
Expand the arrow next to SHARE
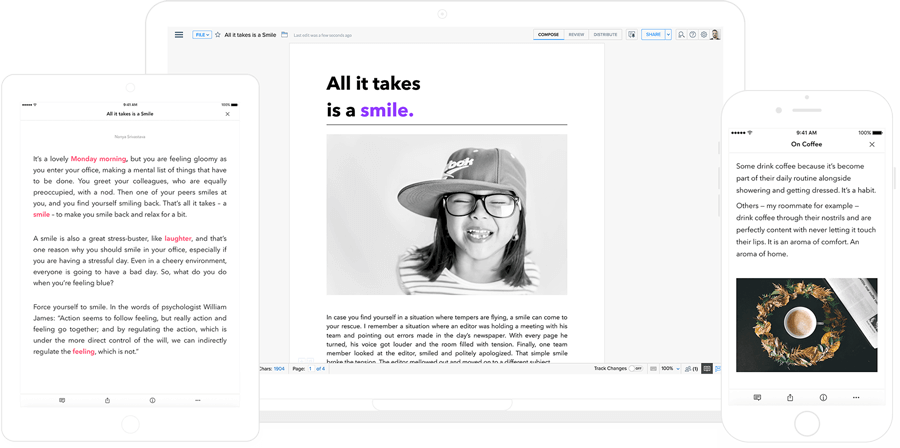pyautogui.click(x=668, y=34)
